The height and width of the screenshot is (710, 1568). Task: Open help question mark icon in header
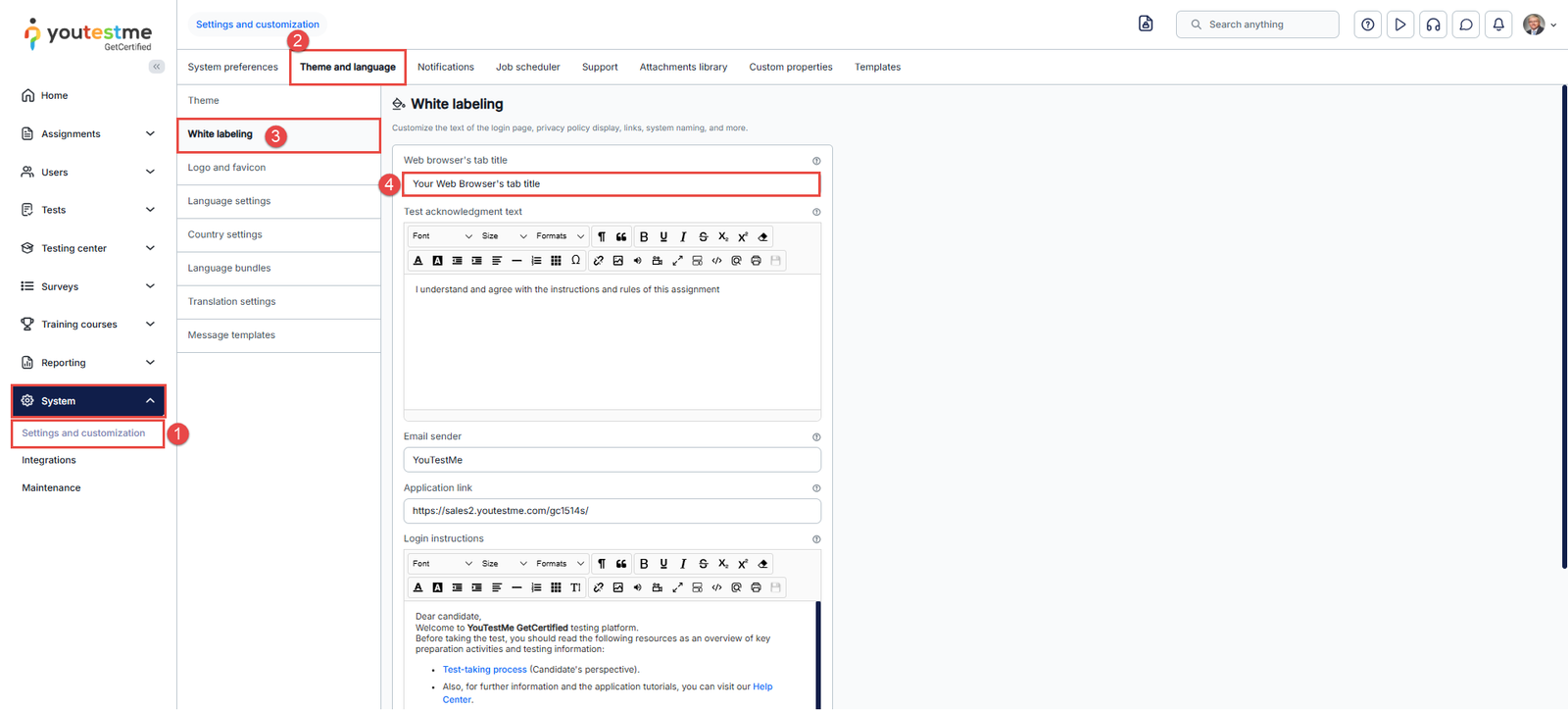tap(1368, 25)
